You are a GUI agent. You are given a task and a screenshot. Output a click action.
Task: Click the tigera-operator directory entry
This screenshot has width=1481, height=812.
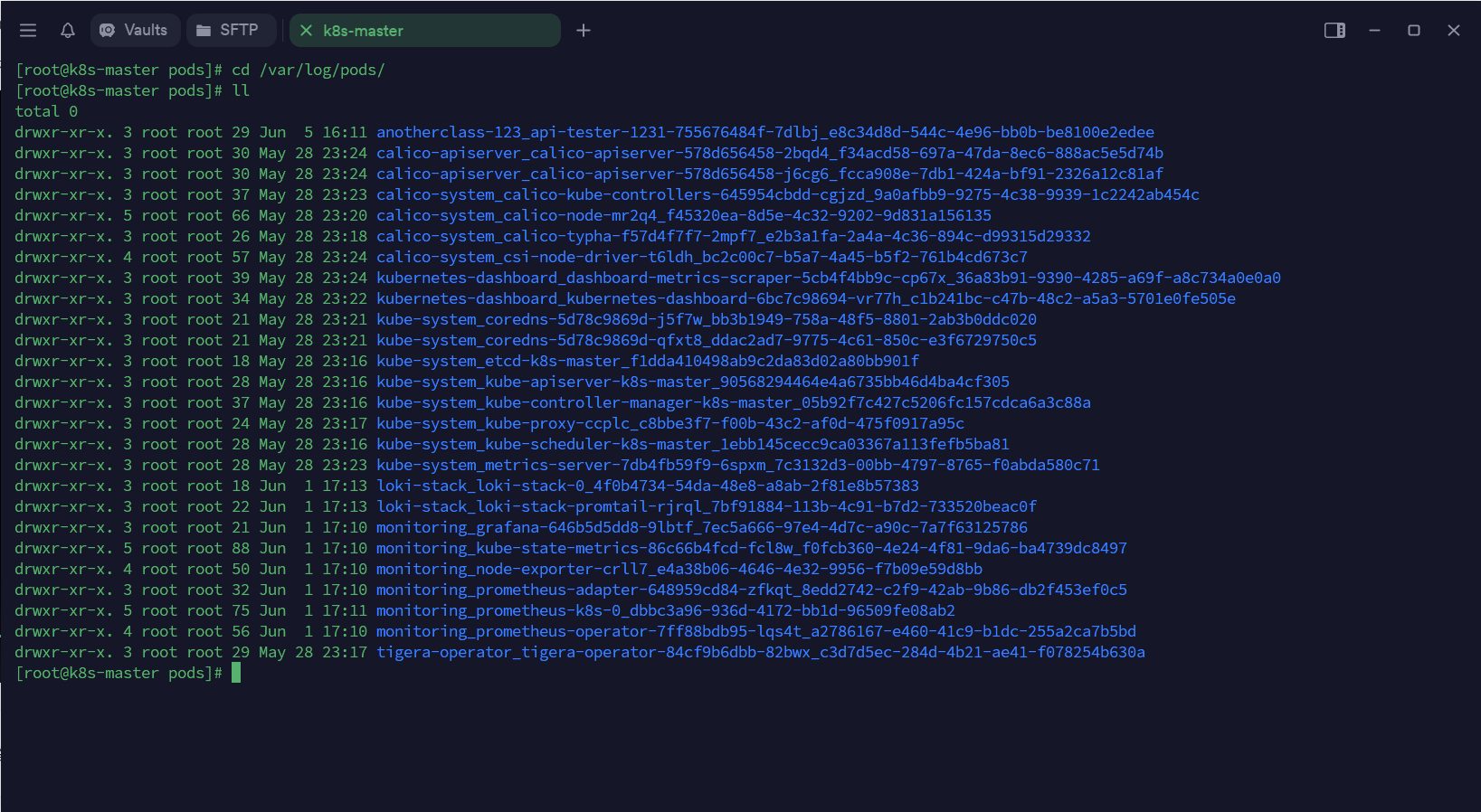point(761,652)
